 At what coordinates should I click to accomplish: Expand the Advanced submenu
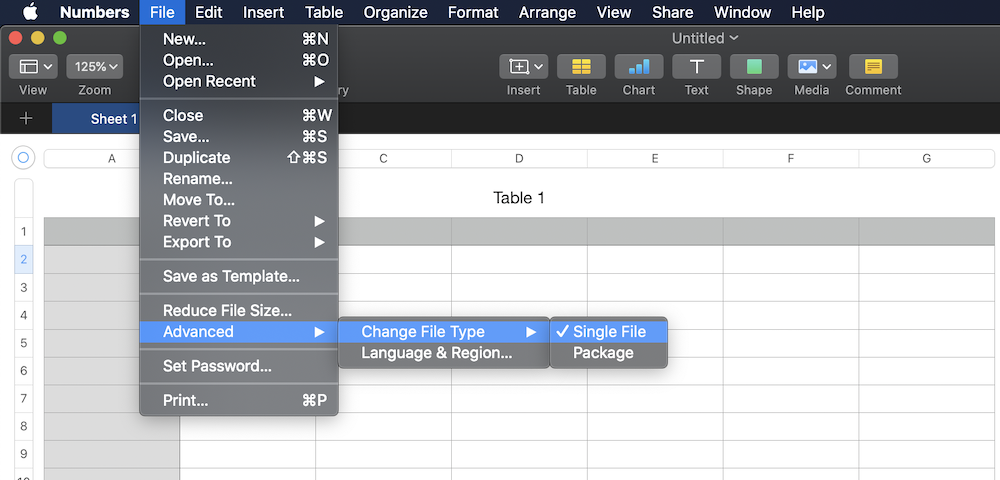pyautogui.click(x=239, y=331)
